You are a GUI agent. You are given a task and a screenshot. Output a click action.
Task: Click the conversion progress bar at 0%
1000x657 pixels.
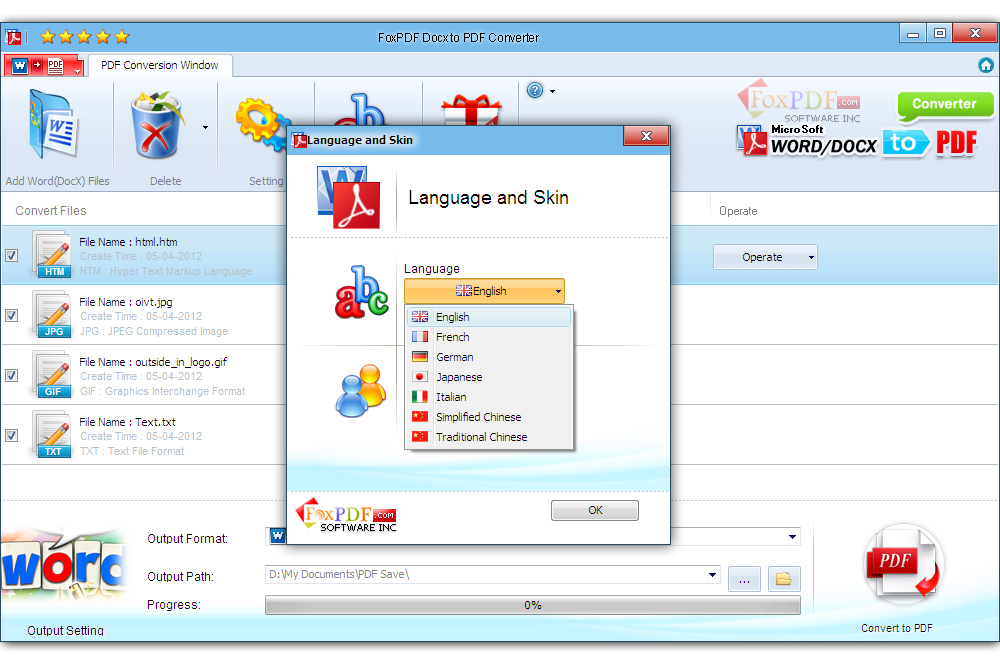pyautogui.click(x=533, y=605)
